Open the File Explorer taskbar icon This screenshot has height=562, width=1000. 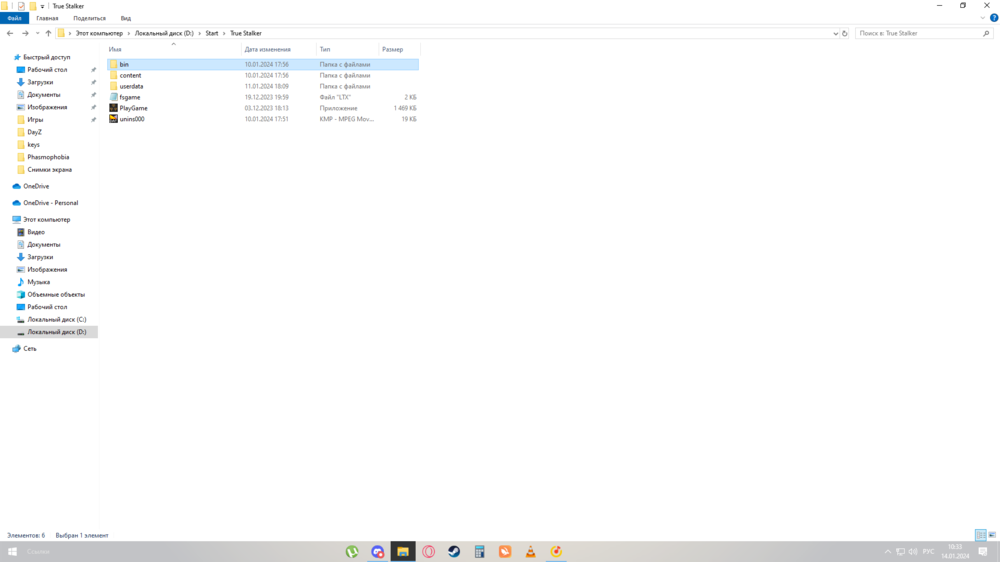(403, 552)
